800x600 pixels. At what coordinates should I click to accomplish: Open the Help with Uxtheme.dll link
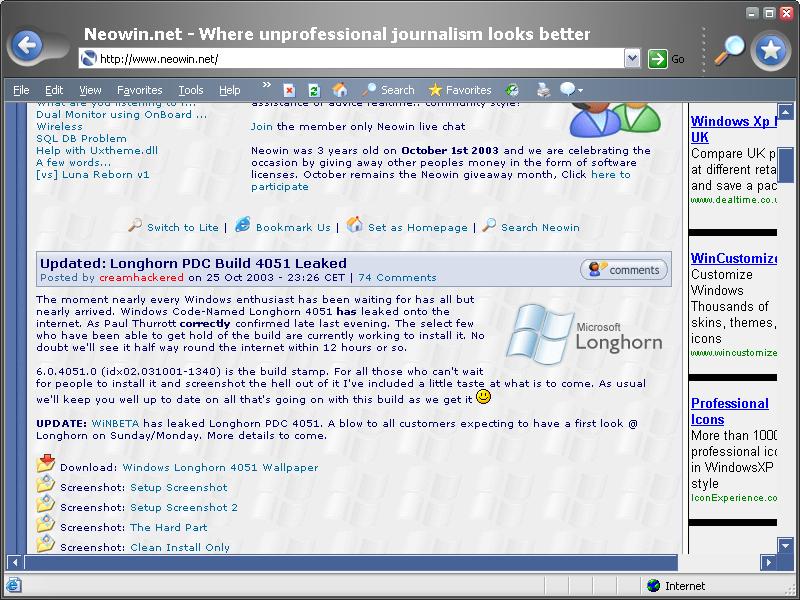[x=97, y=151]
